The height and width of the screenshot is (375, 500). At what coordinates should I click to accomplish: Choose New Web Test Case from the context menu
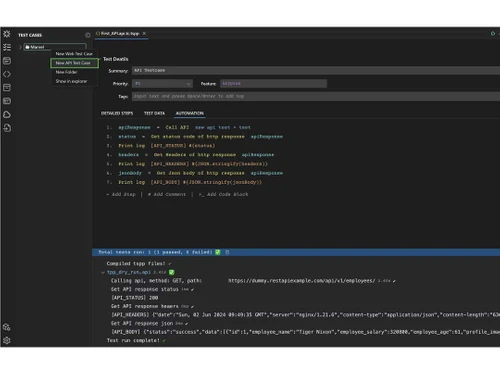click(x=74, y=54)
